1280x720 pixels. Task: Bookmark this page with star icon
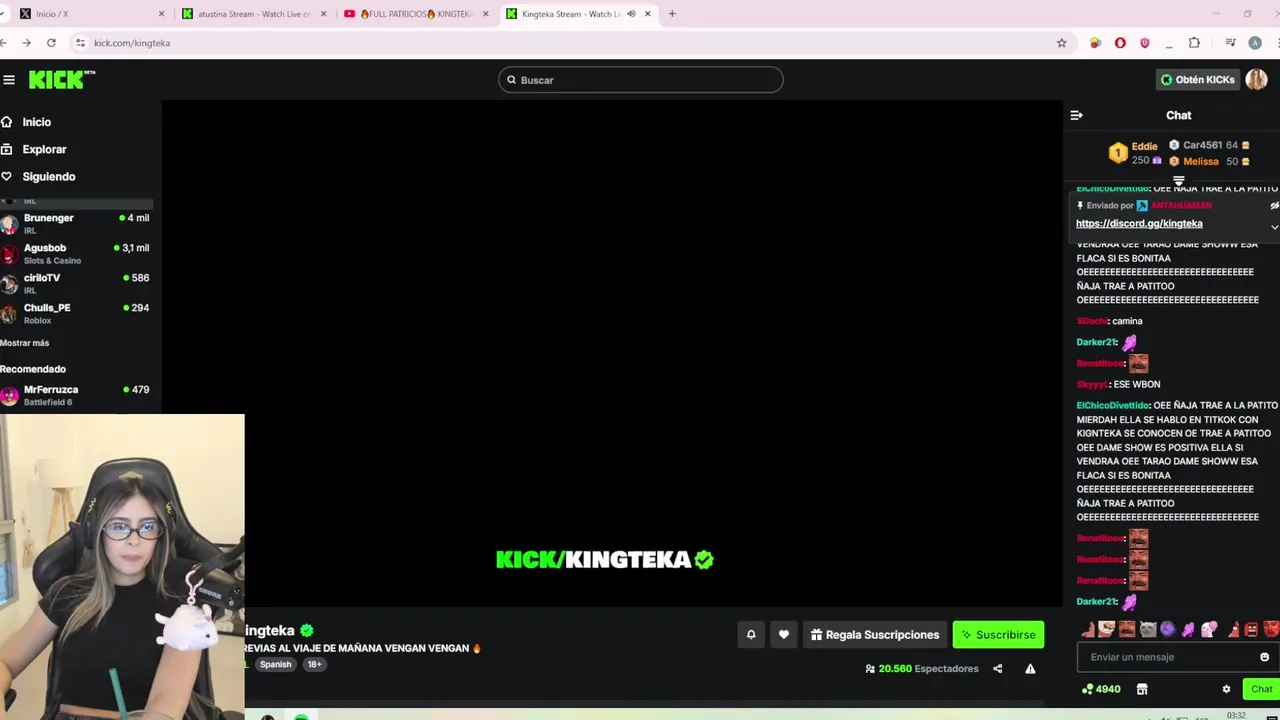click(1062, 43)
